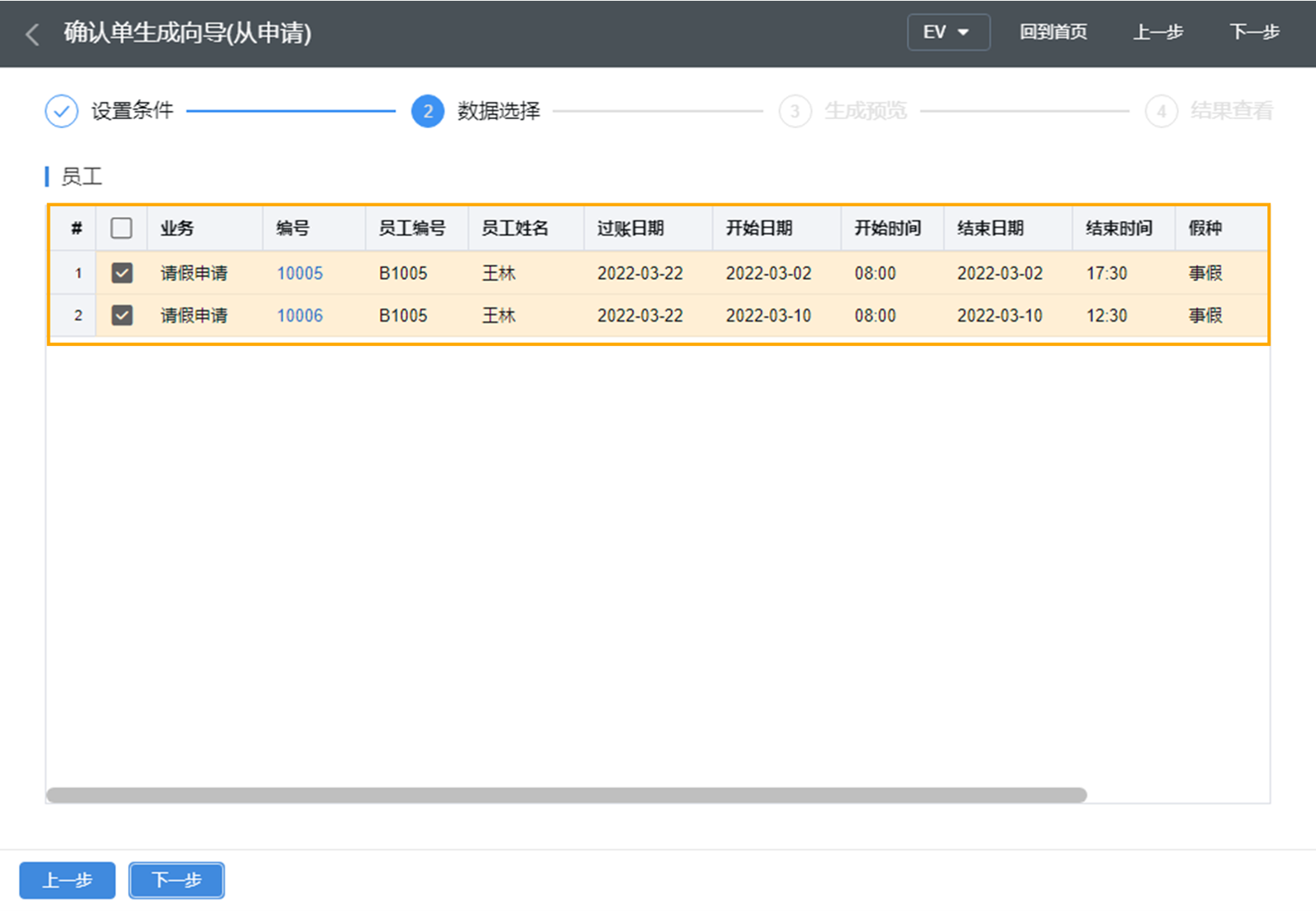Click 下一步 in the top header
The width and height of the screenshot is (1316, 911).
[x=1255, y=32]
